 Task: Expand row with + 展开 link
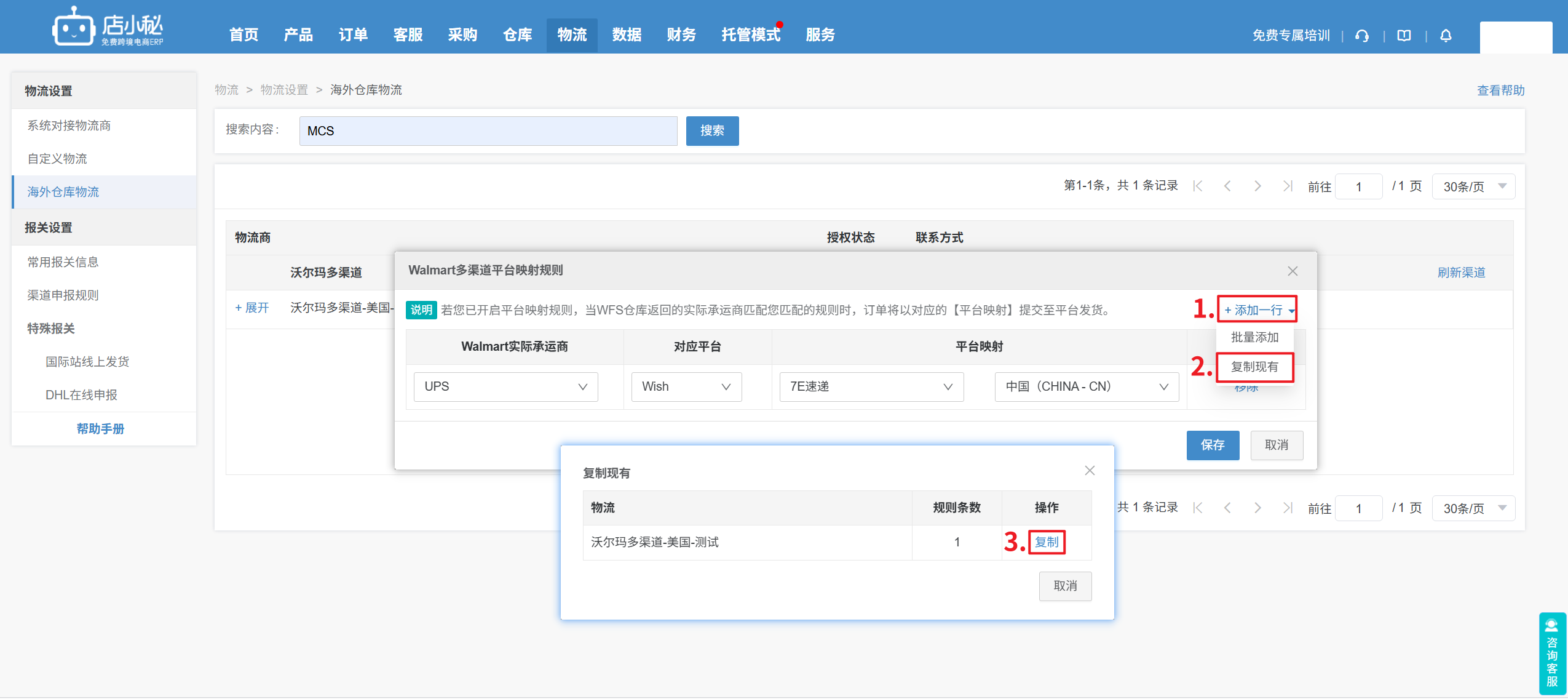click(252, 308)
